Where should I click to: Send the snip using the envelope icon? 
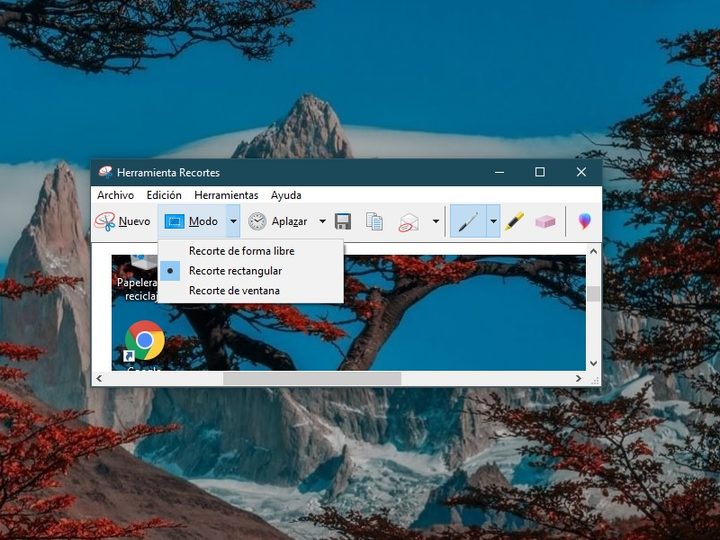click(x=408, y=221)
